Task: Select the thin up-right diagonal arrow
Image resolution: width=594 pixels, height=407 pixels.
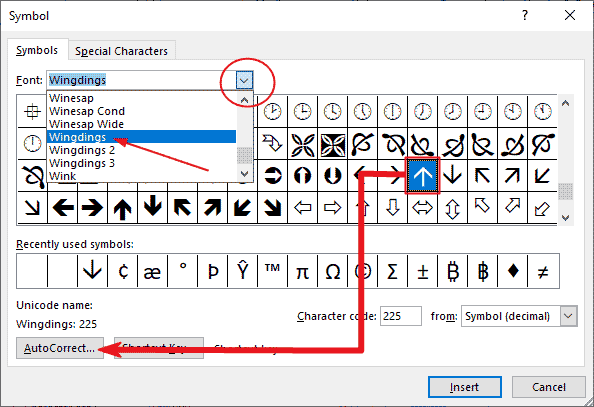Action: pos(512,176)
